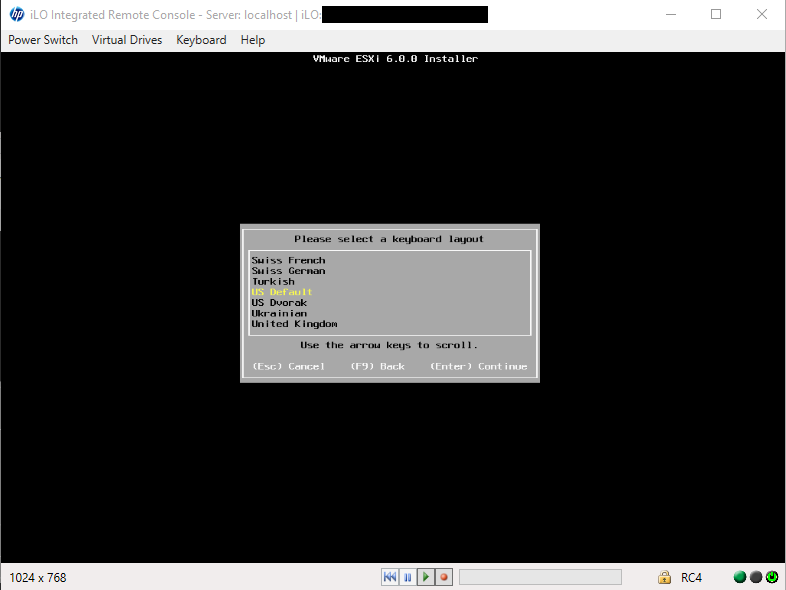786x590 pixels.
Task: Click the gray status indicator circle
Action: click(x=756, y=577)
